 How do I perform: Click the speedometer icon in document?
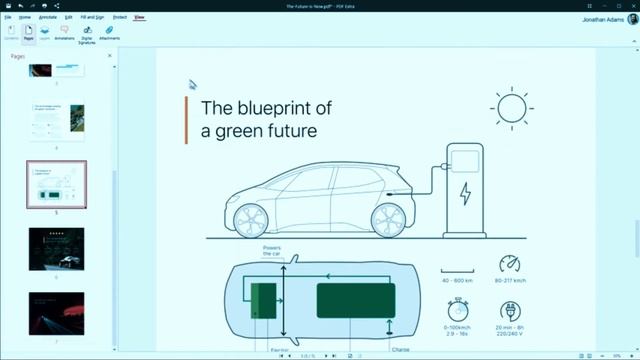510,264
